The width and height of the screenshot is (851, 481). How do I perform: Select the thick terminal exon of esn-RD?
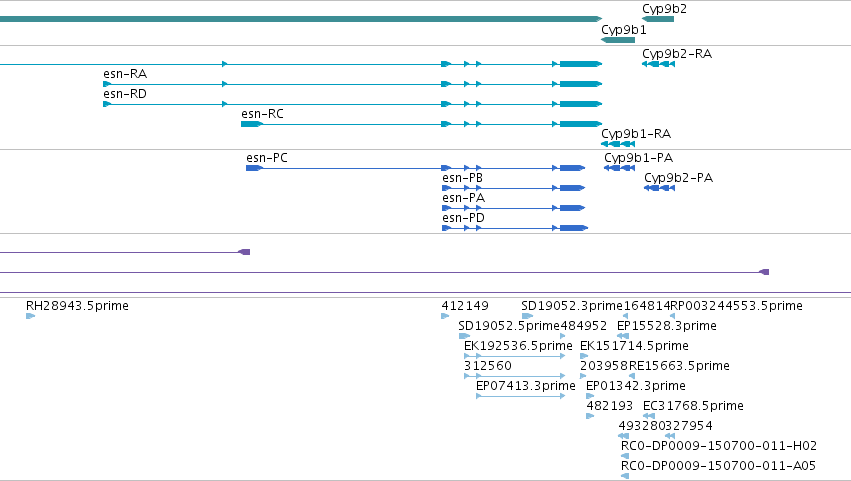(581, 104)
